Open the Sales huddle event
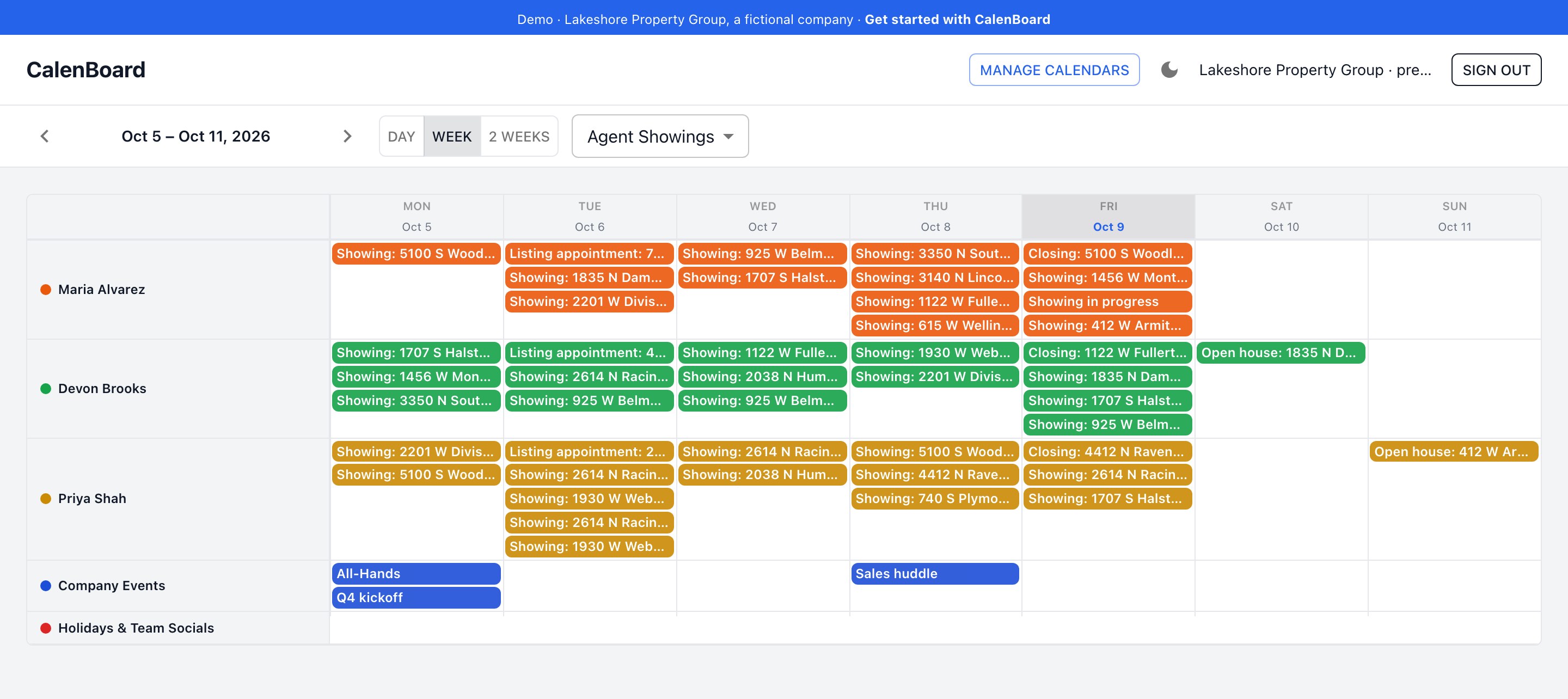This screenshot has width=1568, height=699. point(935,574)
